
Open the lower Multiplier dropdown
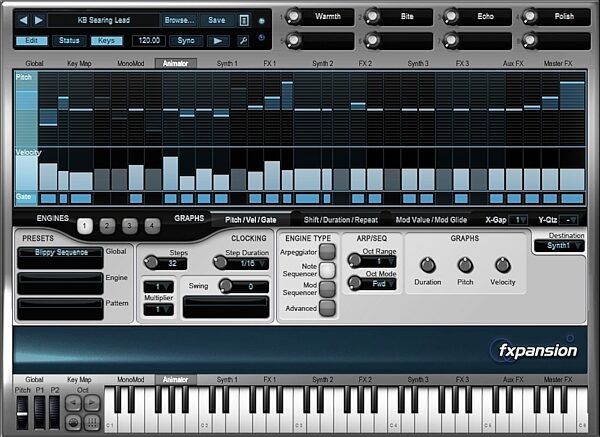tap(158, 309)
